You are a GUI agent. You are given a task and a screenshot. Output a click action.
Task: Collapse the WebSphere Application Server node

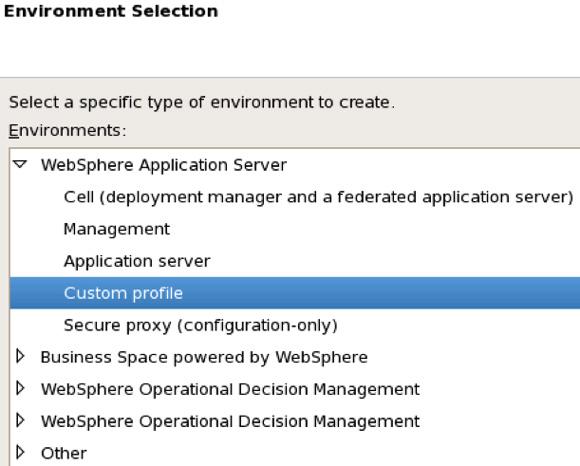20,164
